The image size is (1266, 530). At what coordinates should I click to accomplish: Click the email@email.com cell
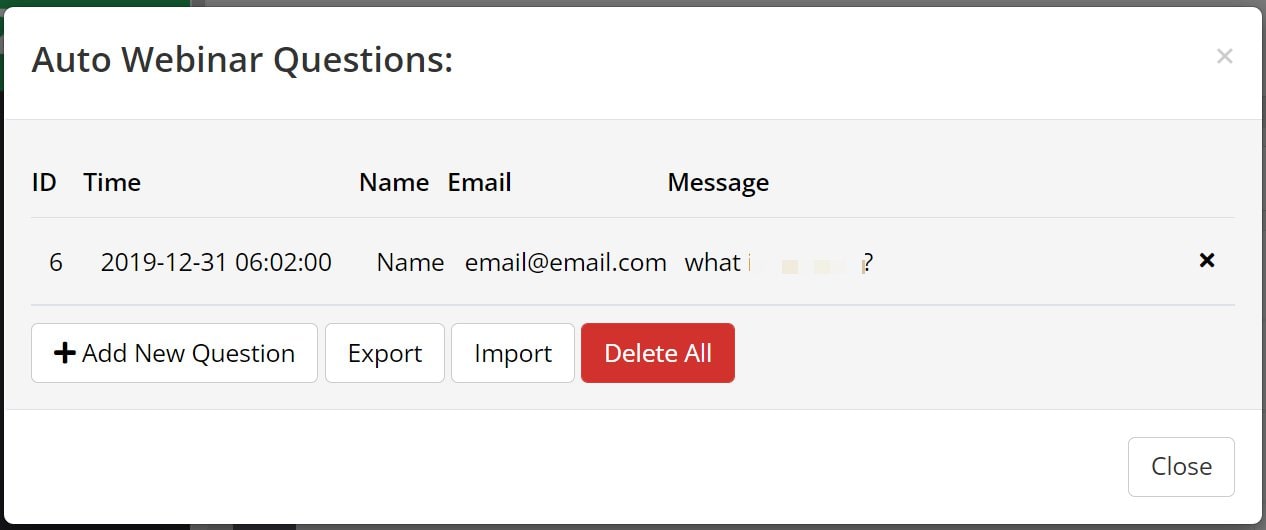566,262
